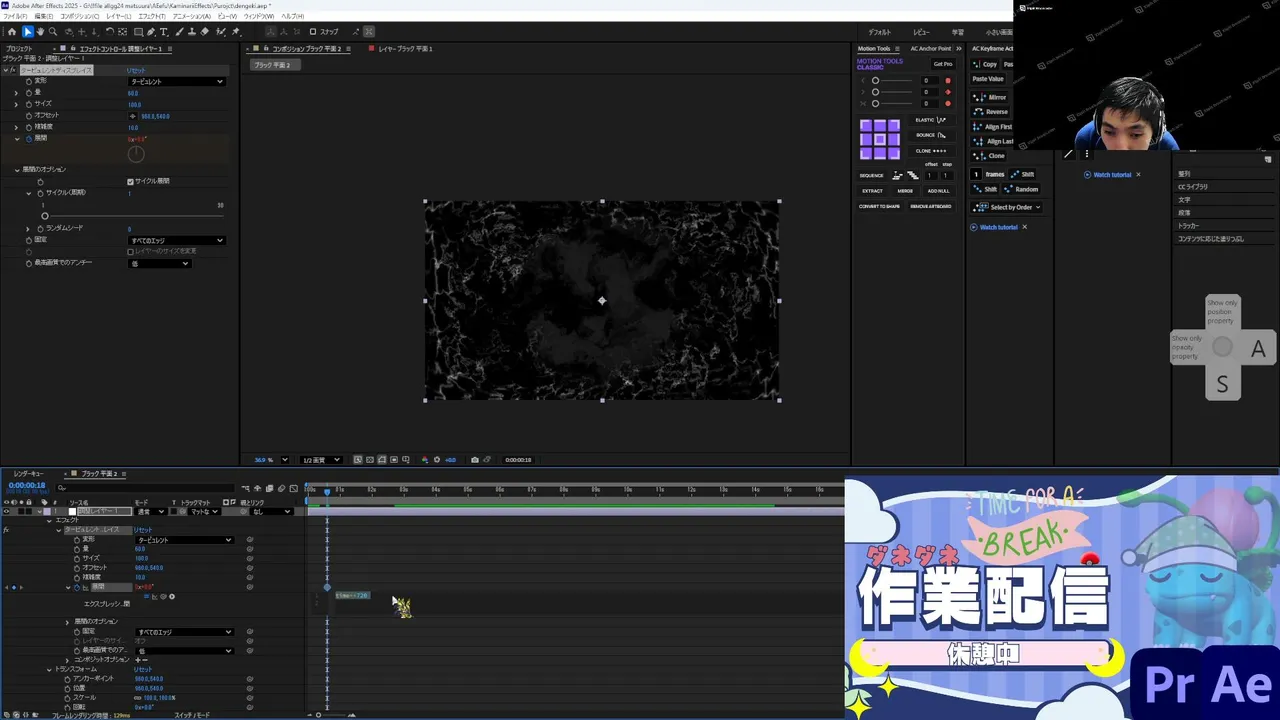Open the 1/2 画質 resolution dropdown
This screenshot has height=720, width=1280.
(320, 460)
